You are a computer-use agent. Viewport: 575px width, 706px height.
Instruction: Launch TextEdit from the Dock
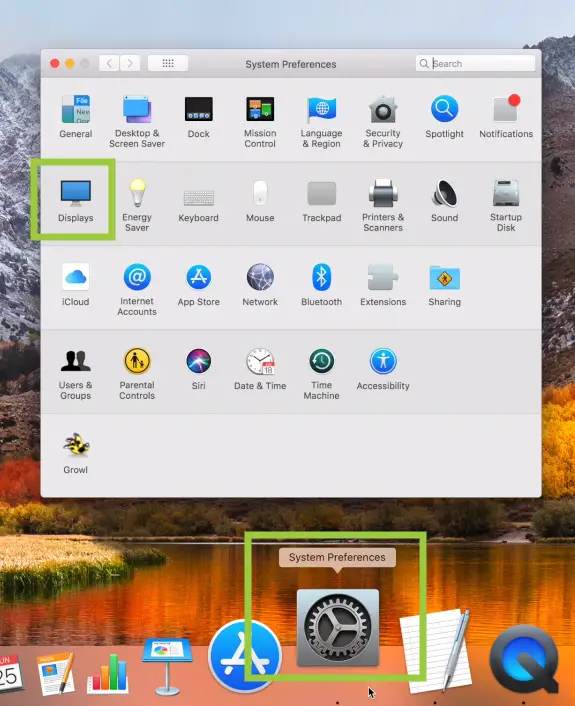[436, 651]
